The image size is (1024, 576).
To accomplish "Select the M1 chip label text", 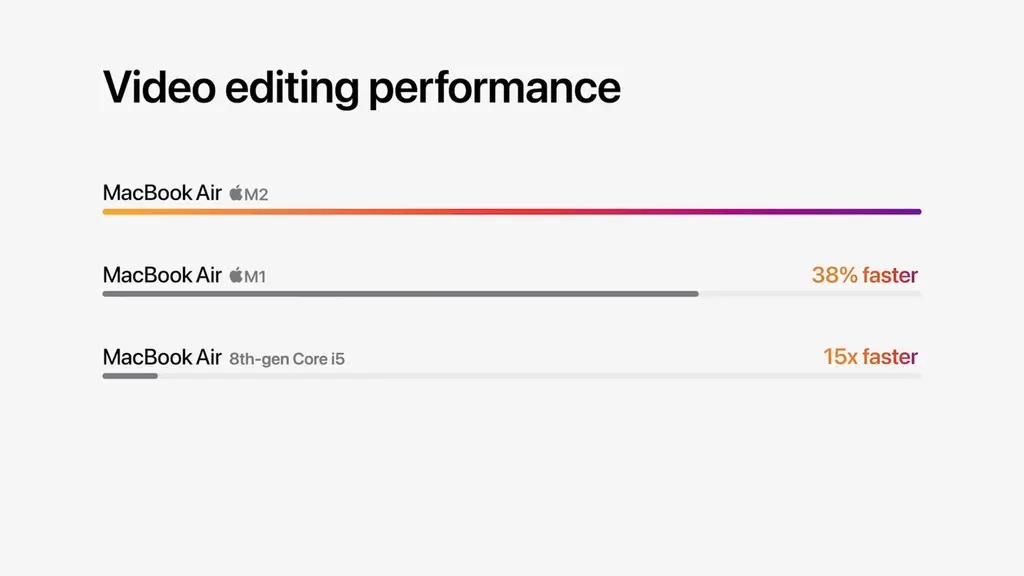I will pyautogui.click(x=256, y=276).
